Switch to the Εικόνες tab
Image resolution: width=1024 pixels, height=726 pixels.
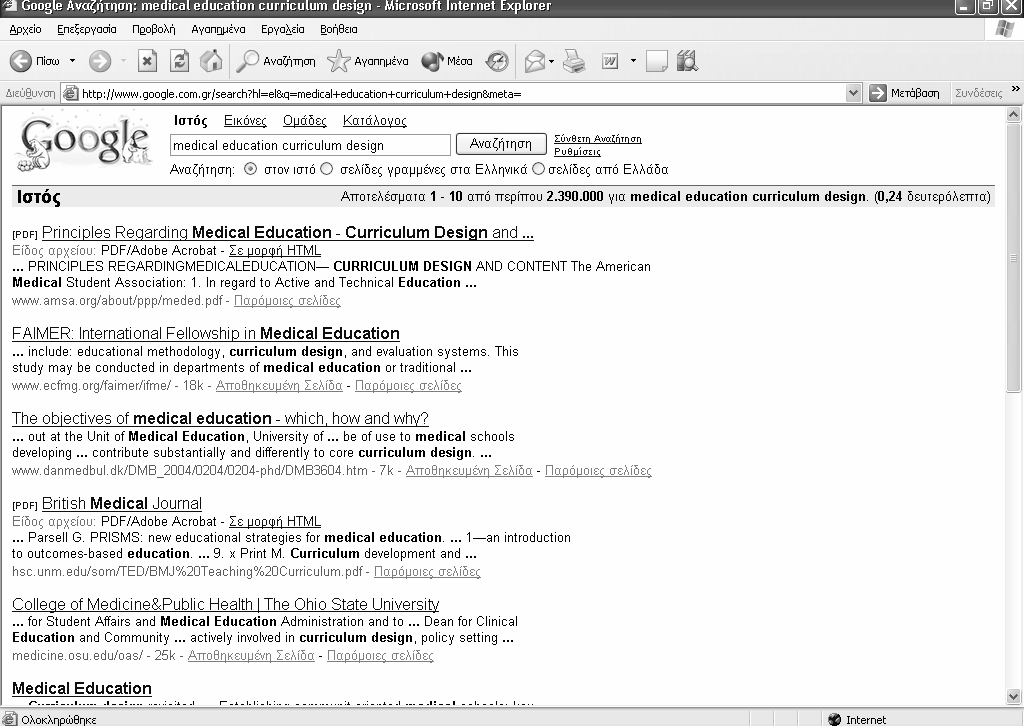(x=246, y=121)
